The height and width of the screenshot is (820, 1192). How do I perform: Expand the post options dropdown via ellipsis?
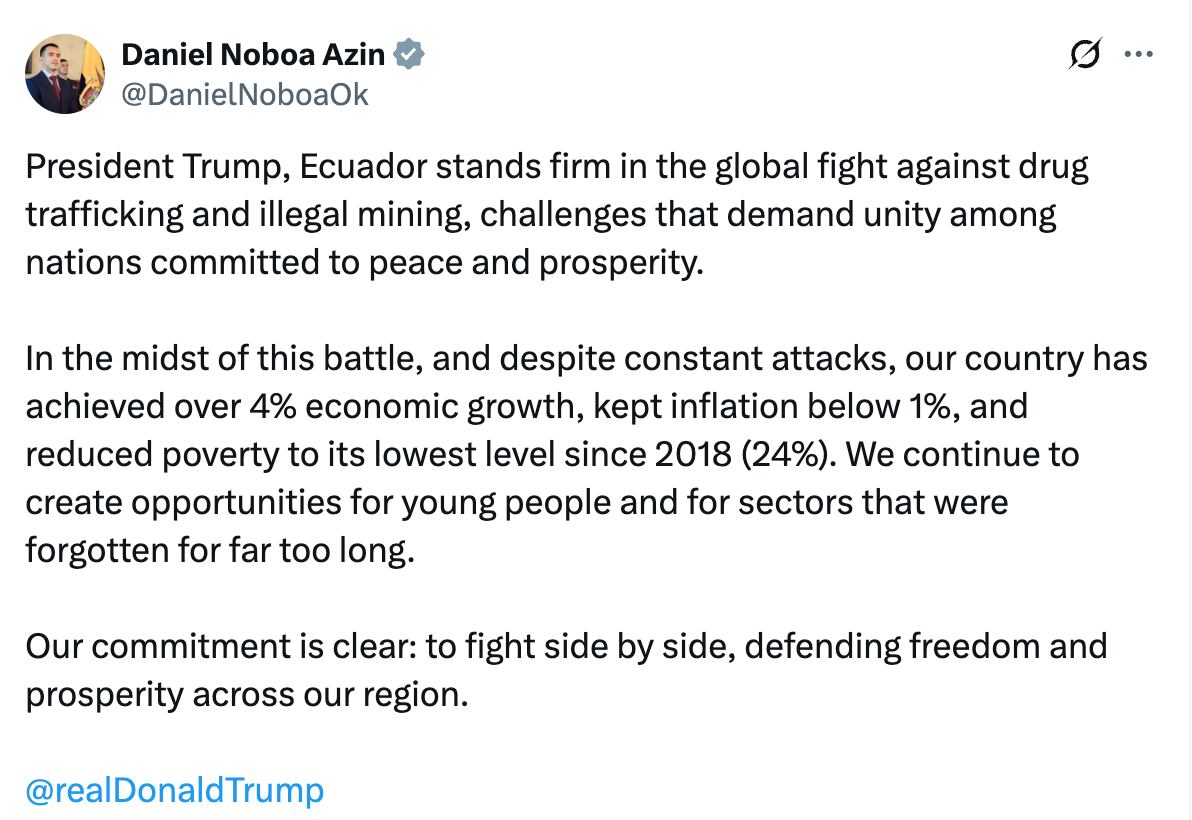[1137, 55]
